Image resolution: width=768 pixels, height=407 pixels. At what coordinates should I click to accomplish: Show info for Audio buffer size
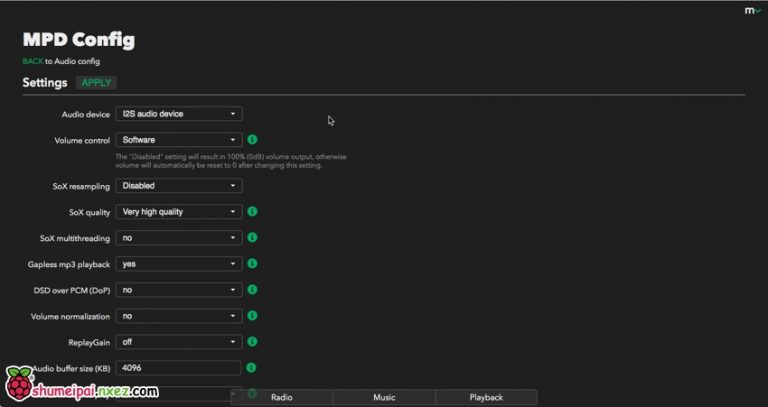point(253,368)
